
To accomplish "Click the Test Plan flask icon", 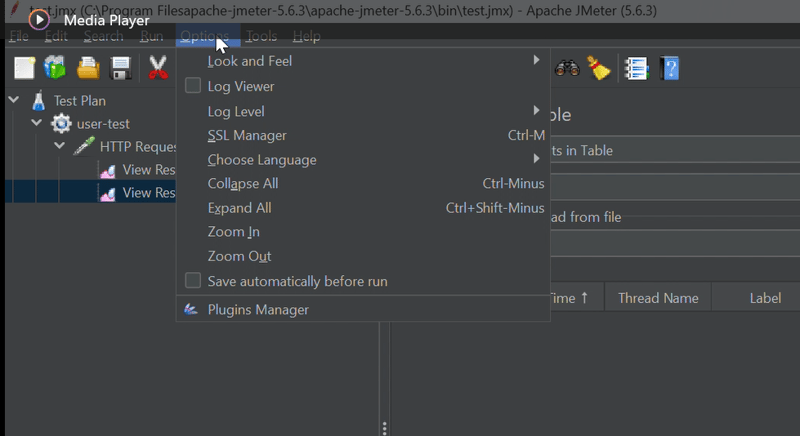I will tap(39, 100).
